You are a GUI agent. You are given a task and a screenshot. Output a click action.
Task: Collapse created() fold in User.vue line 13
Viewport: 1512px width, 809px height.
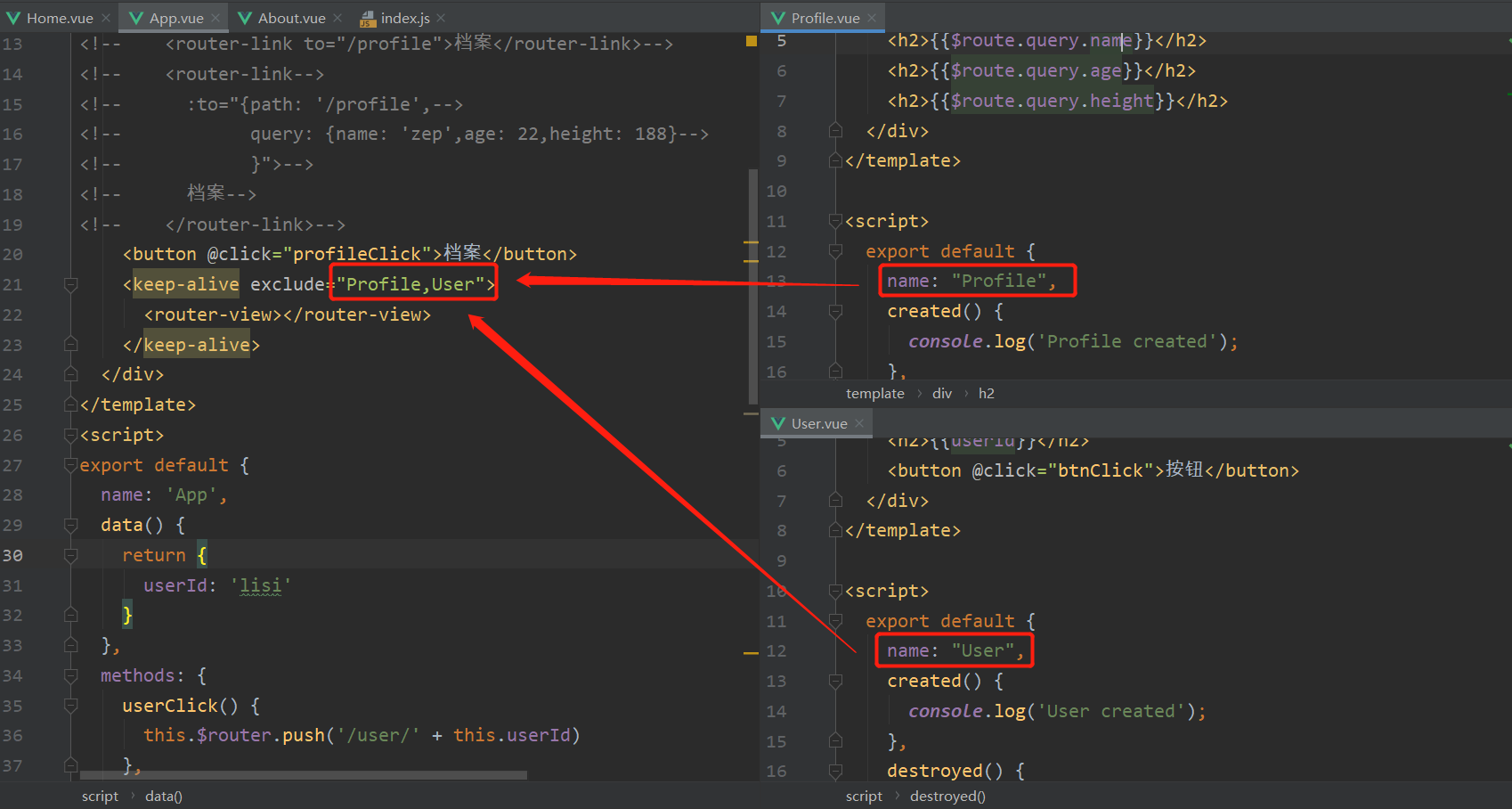point(835,682)
